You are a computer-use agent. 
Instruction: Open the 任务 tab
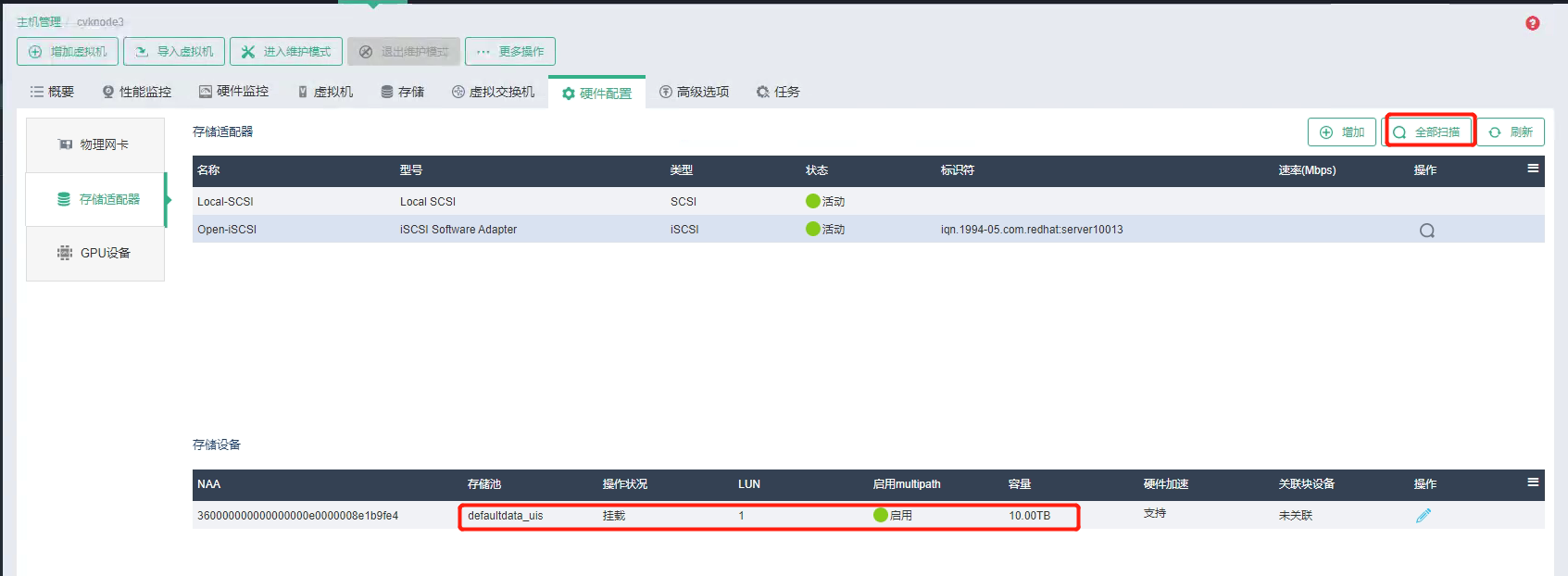[x=778, y=92]
